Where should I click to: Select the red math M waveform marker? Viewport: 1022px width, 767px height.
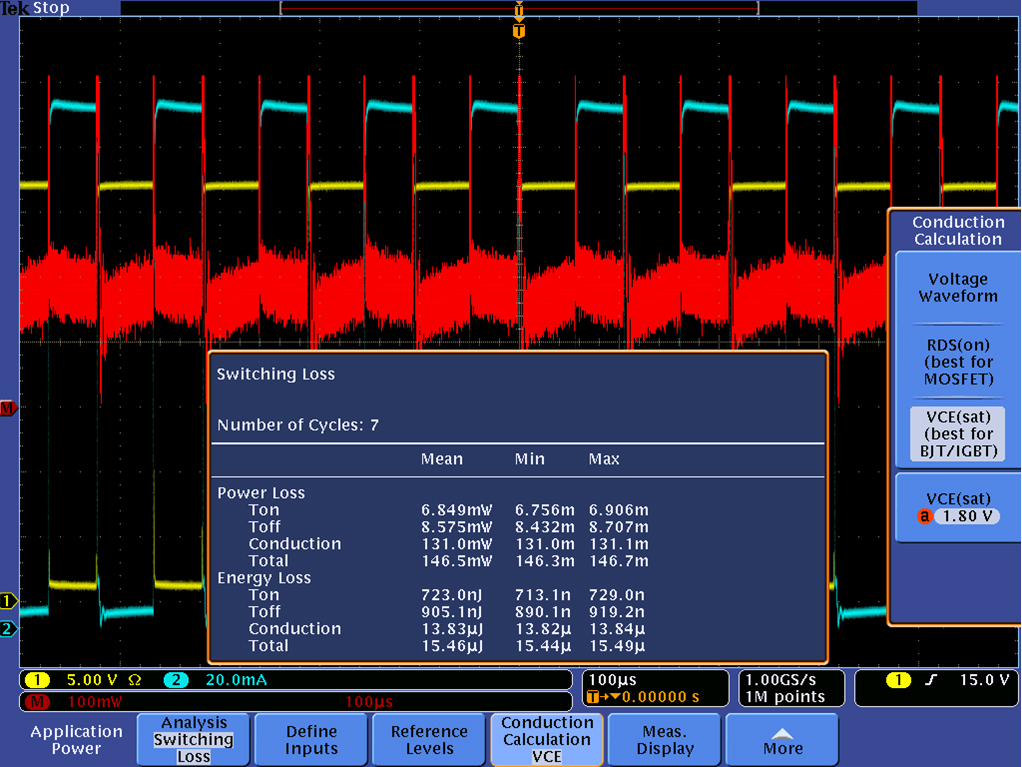(8, 408)
